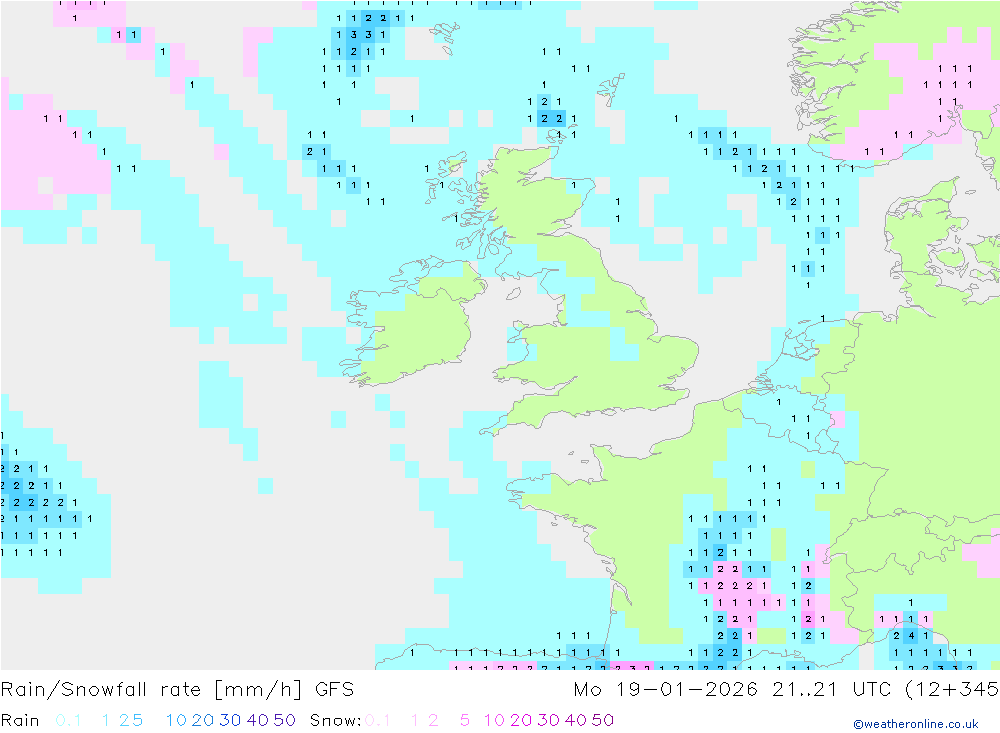Image resolution: width=1000 pixels, height=733 pixels.
Task: Select the Snow 0.1 legend value
Action: point(378,720)
